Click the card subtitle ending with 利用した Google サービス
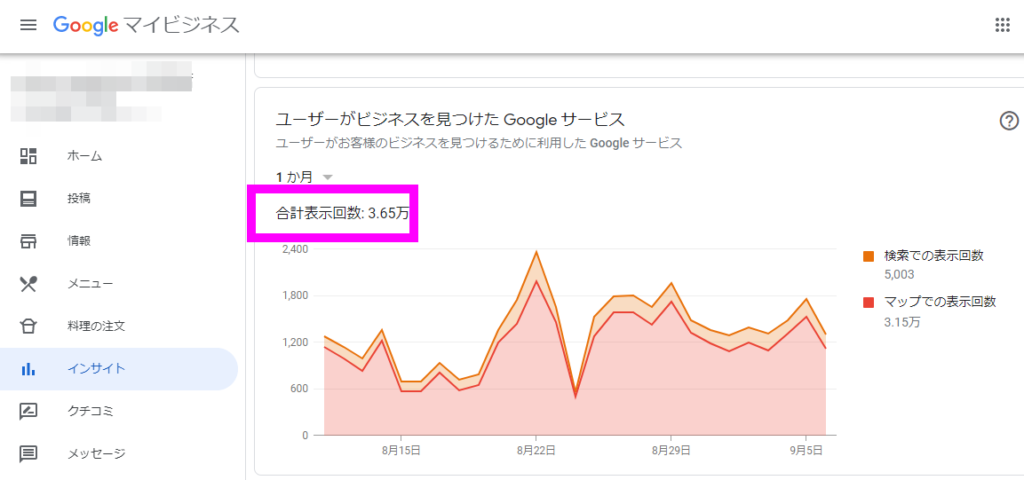The image size is (1024, 480). point(479,143)
